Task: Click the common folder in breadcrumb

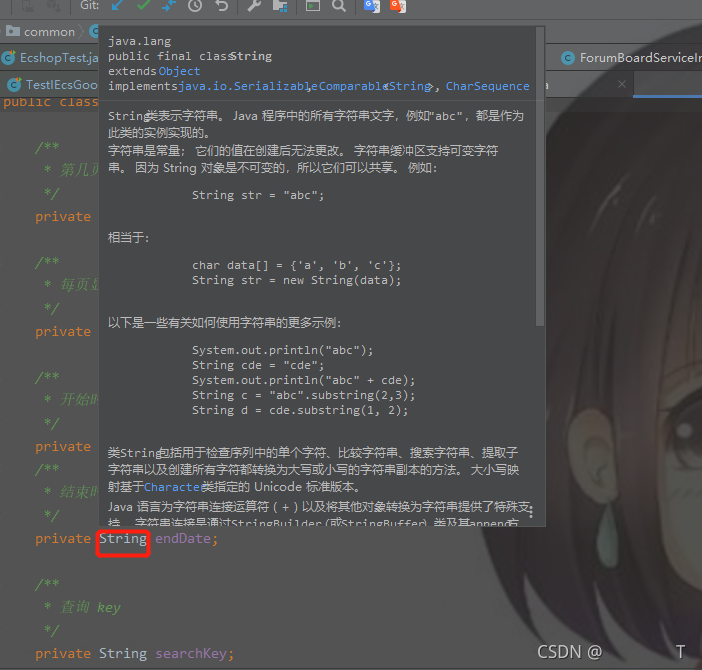Action: pos(40,32)
